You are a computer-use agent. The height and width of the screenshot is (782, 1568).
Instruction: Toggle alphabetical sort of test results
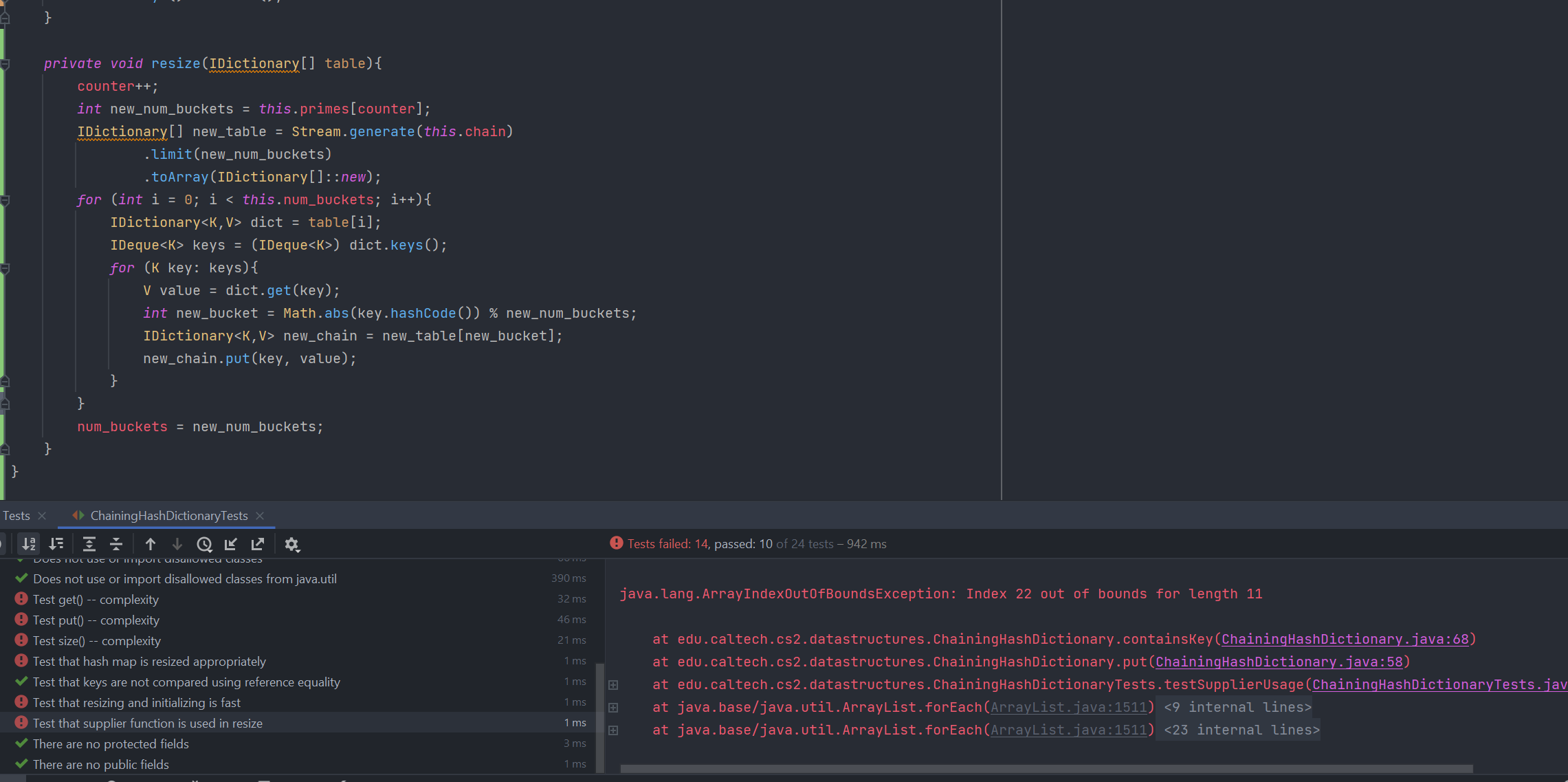tap(29, 544)
